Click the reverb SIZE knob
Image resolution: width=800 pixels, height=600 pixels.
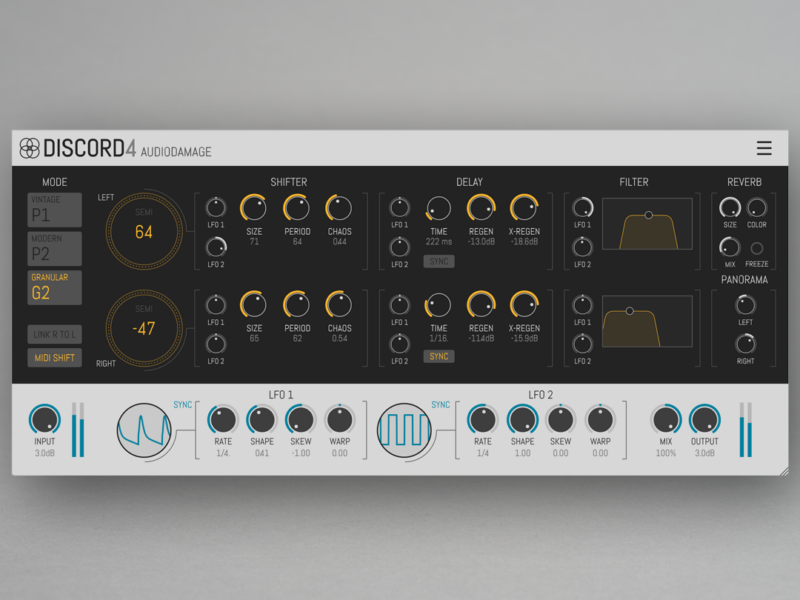pyautogui.click(x=730, y=208)
